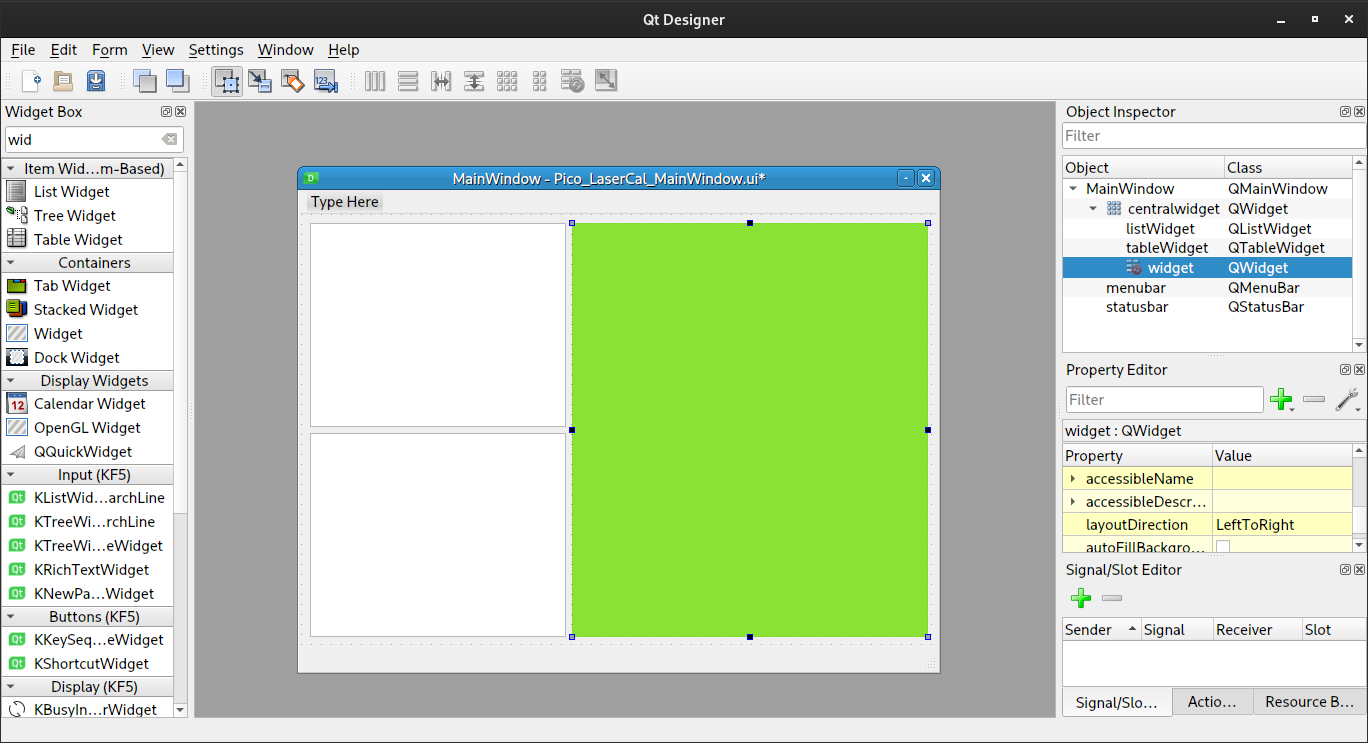Float the Signal/Slot Editor panel
The width and height of the screenshot is (1368, 743).
coord(1346,570)
